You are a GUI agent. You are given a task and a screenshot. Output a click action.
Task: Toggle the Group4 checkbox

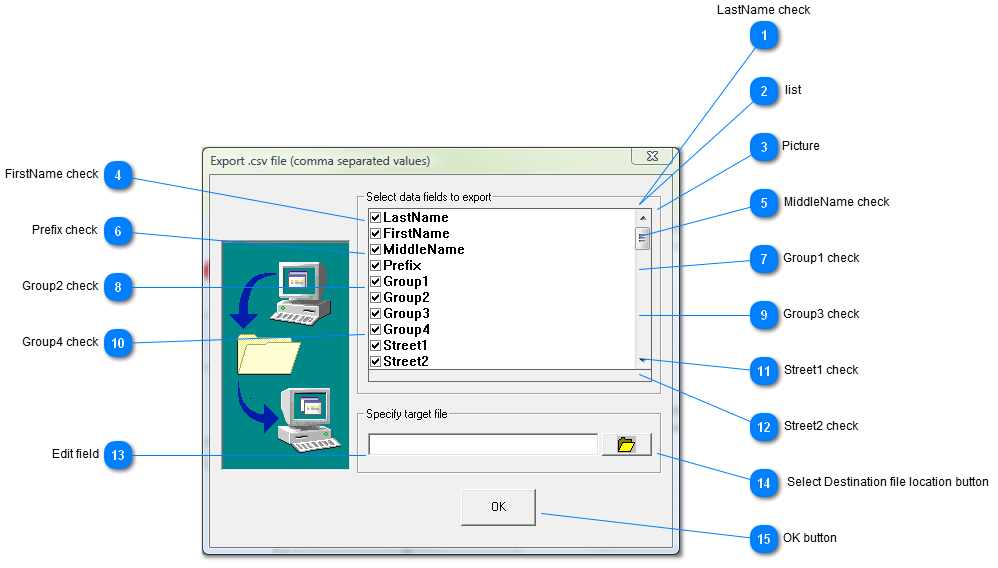tap(376, 329)
